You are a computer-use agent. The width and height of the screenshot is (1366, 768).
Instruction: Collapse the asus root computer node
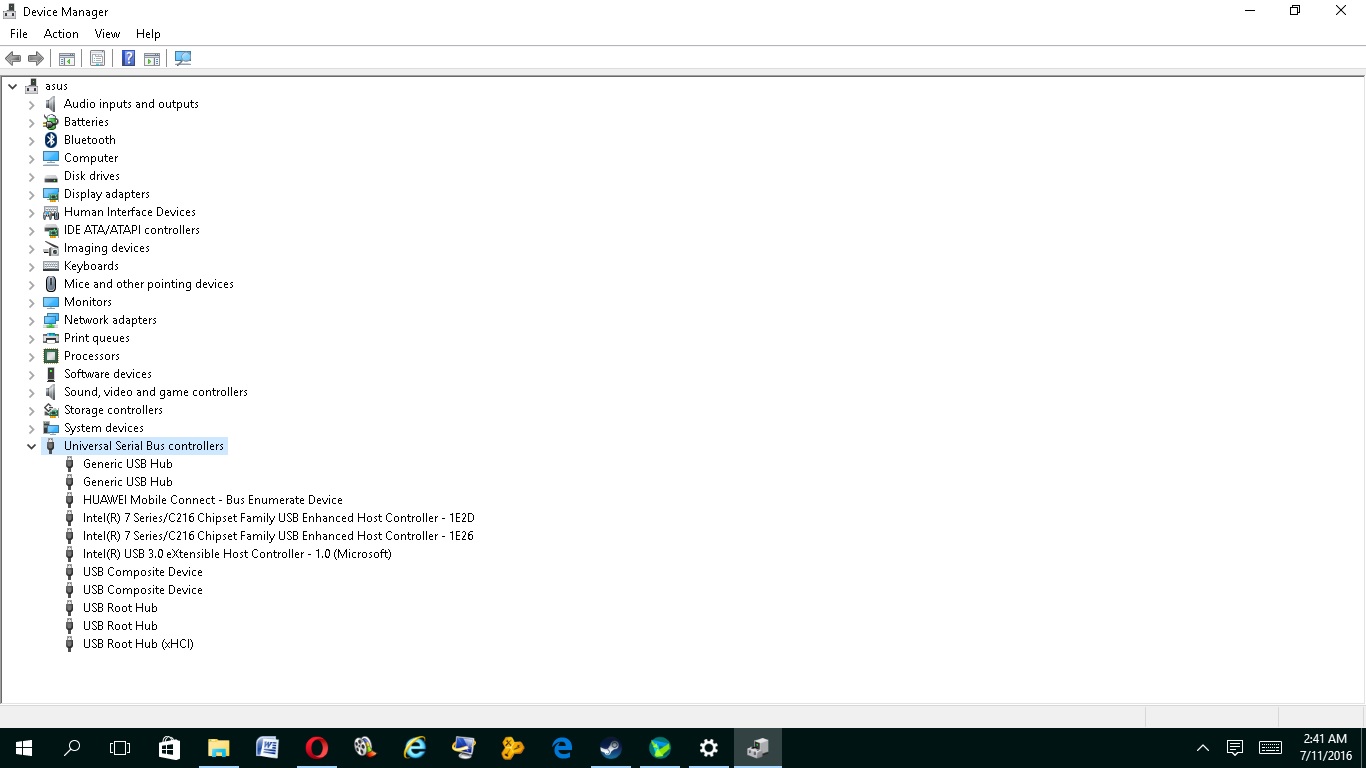13,87
